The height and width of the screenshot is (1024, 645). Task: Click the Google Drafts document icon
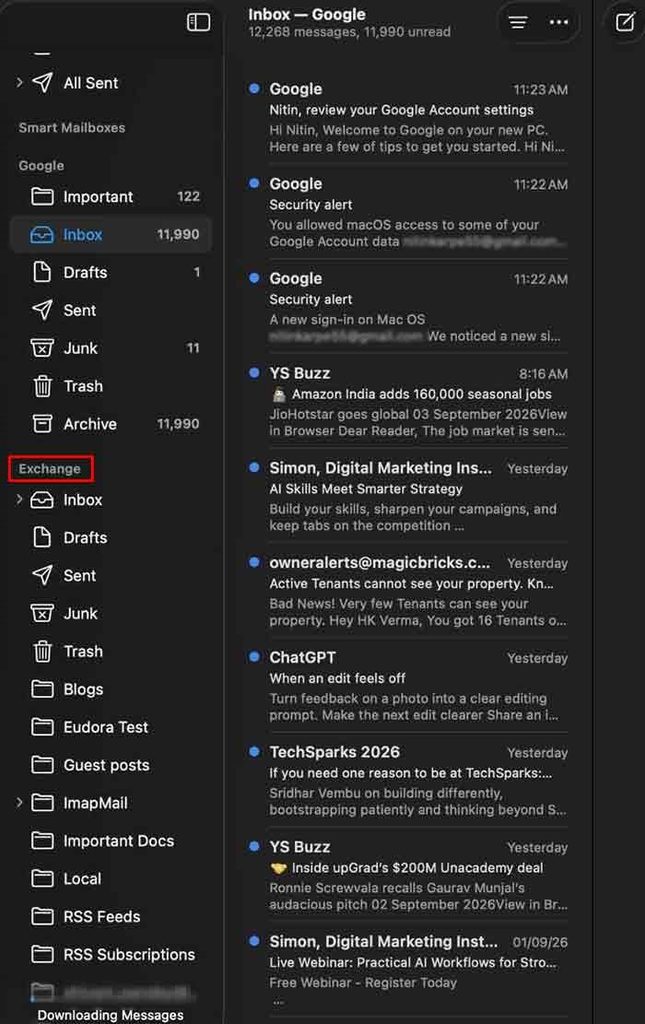coord(42,272)
